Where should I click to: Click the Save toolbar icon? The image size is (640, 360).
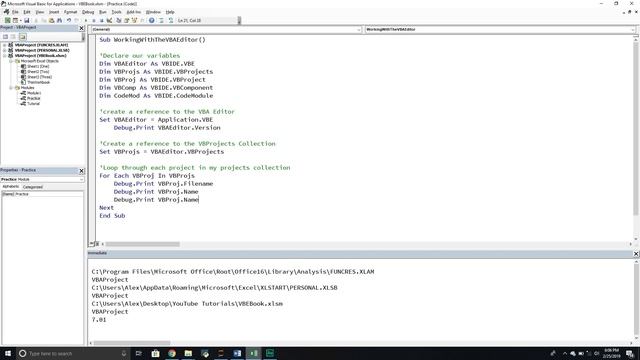point(27,20)
